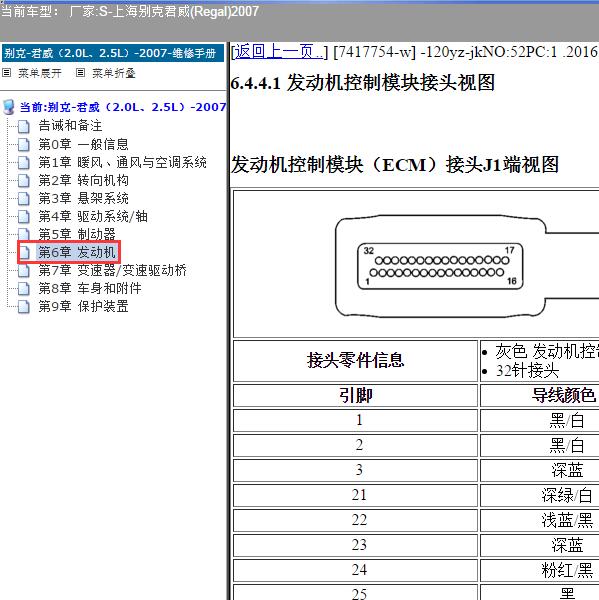The image size is (599, 600).
Task: Open 第1章 暖风、通风与空调系统
Action: [122, 162]
